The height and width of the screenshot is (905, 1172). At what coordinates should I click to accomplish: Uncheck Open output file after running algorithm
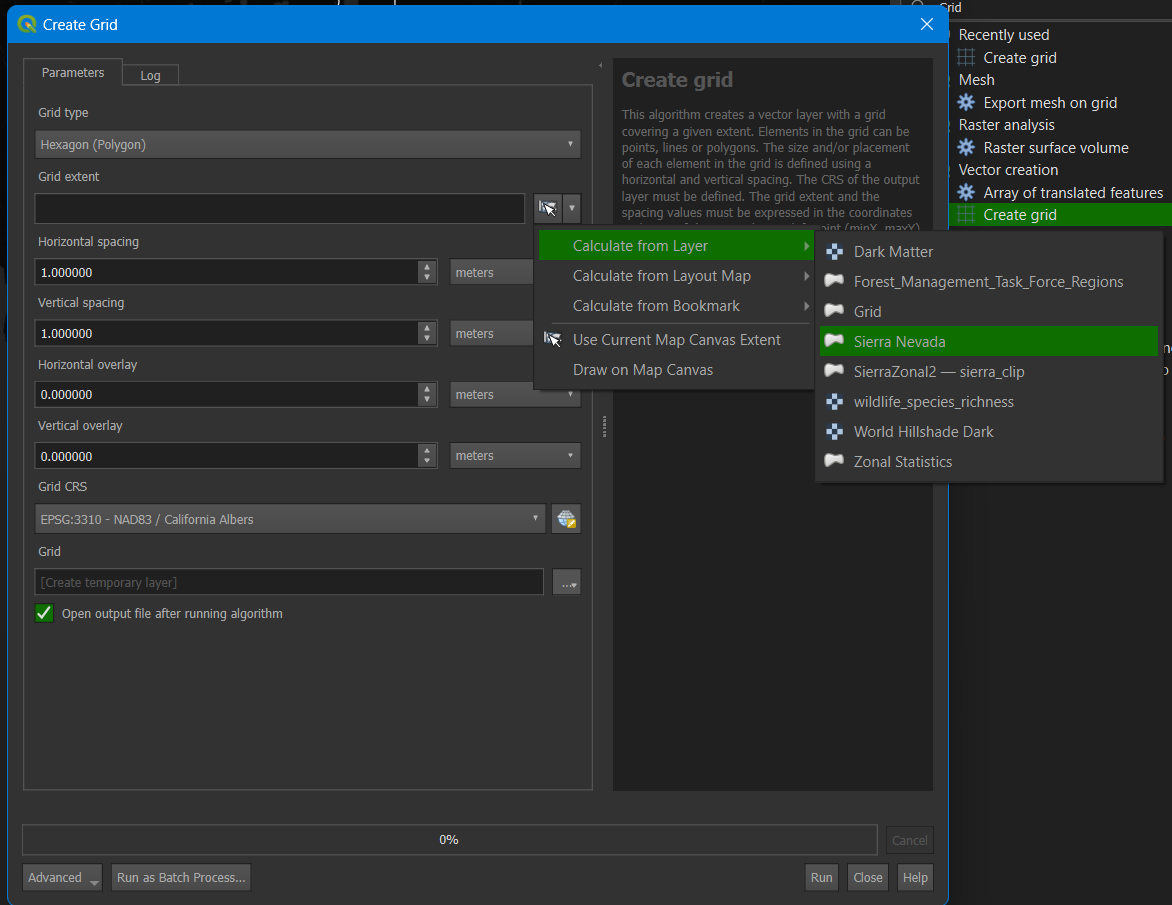pyautogui.click(x=44, y=613)
